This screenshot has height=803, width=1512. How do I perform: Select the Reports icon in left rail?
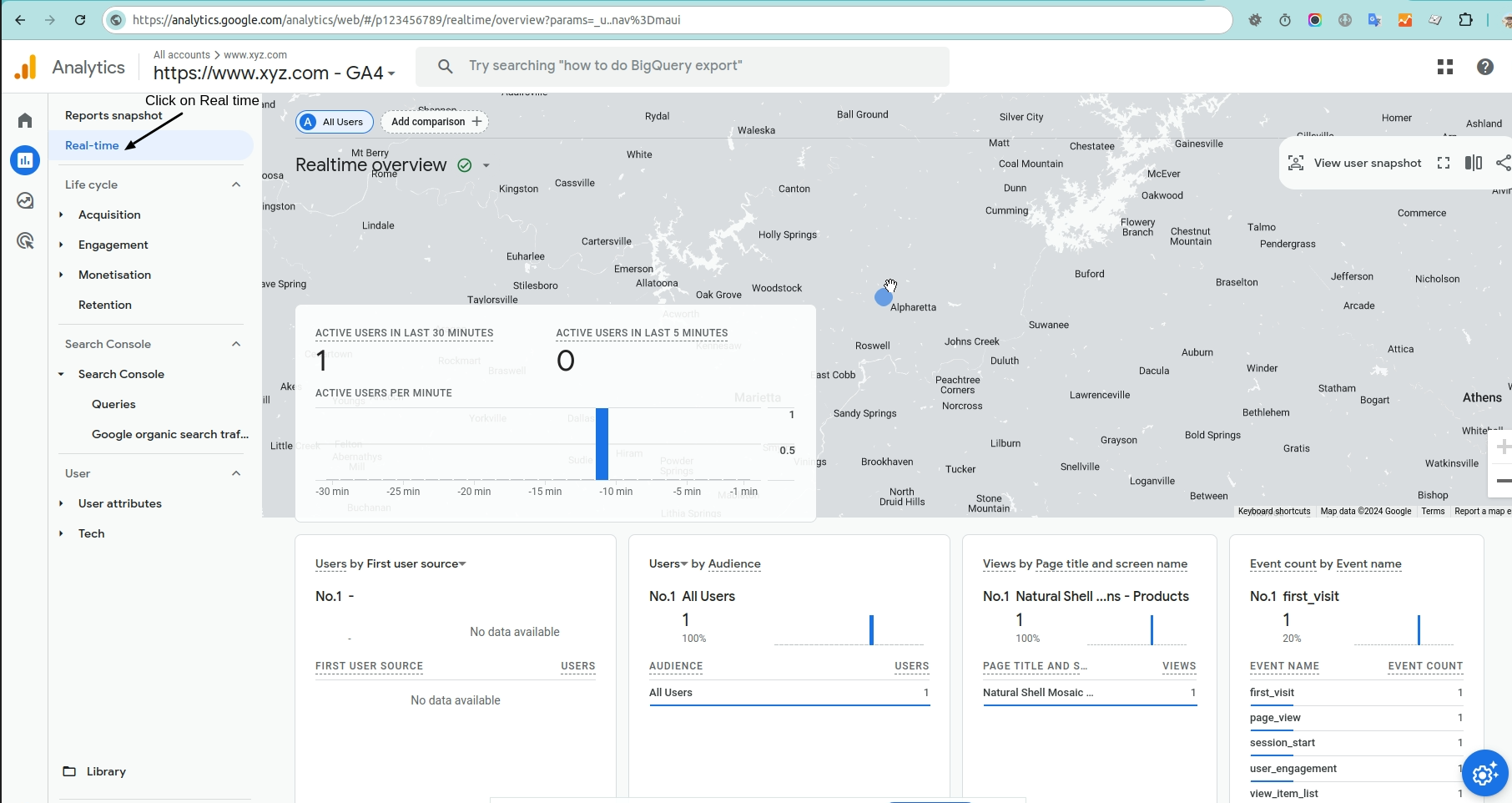point(25,160)
